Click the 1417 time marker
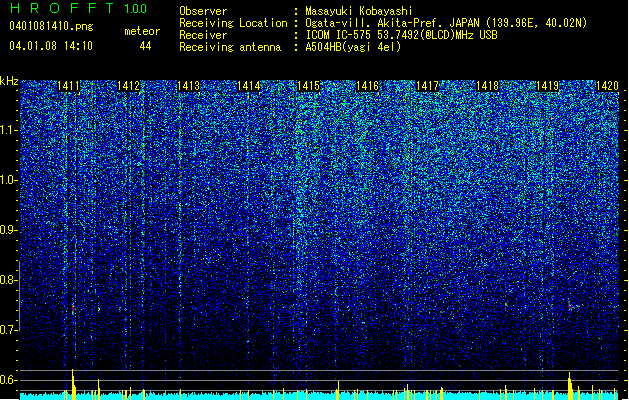Image resolution: width=629 pixels, height=400 pixels. coord(427,86)
